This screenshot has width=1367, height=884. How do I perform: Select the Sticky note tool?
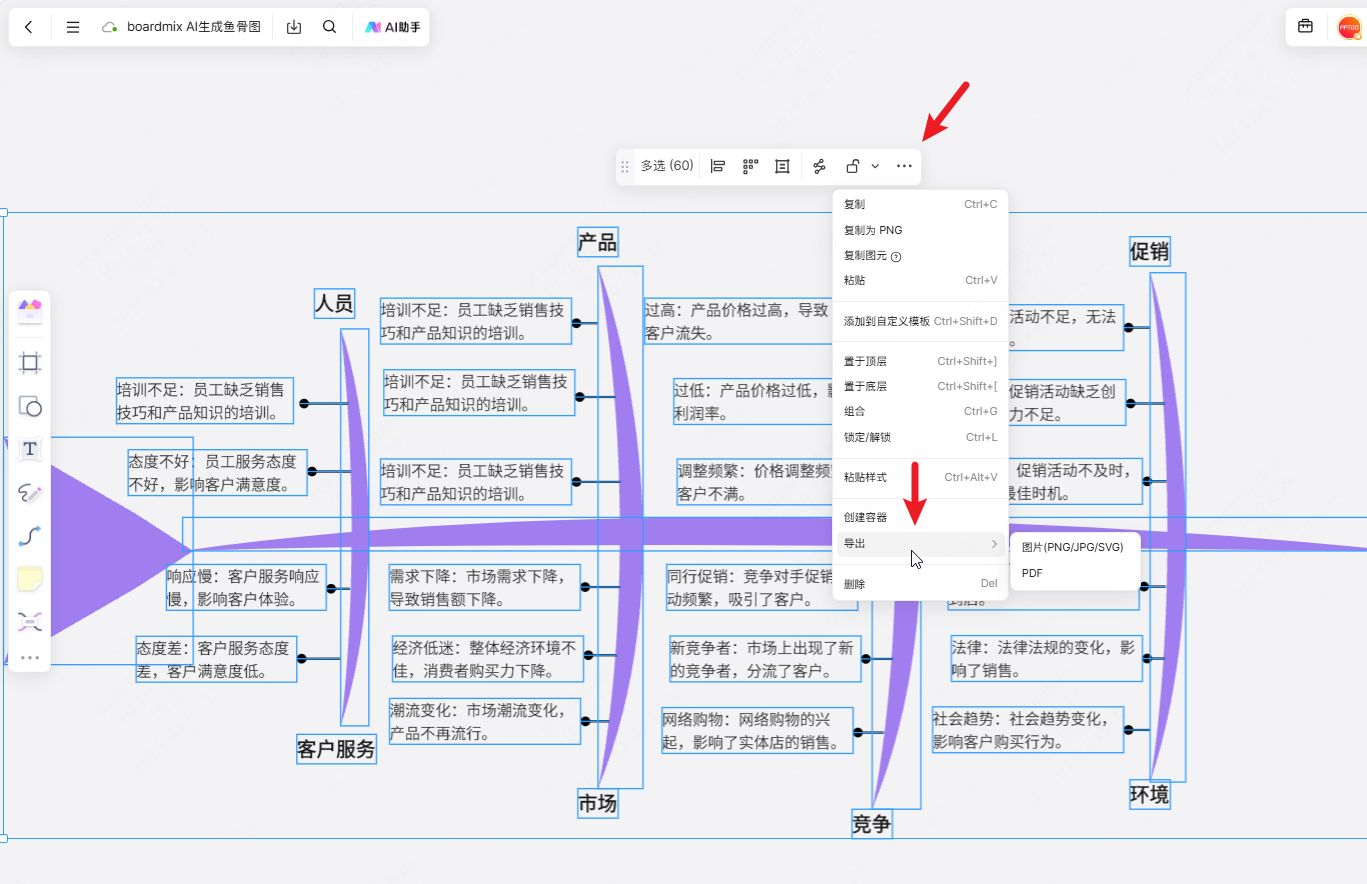pos(30,579)
